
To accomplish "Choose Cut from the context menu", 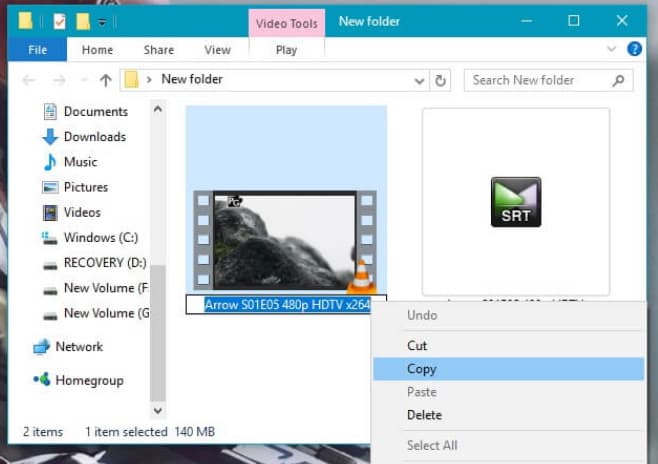I will click(417, 345).
